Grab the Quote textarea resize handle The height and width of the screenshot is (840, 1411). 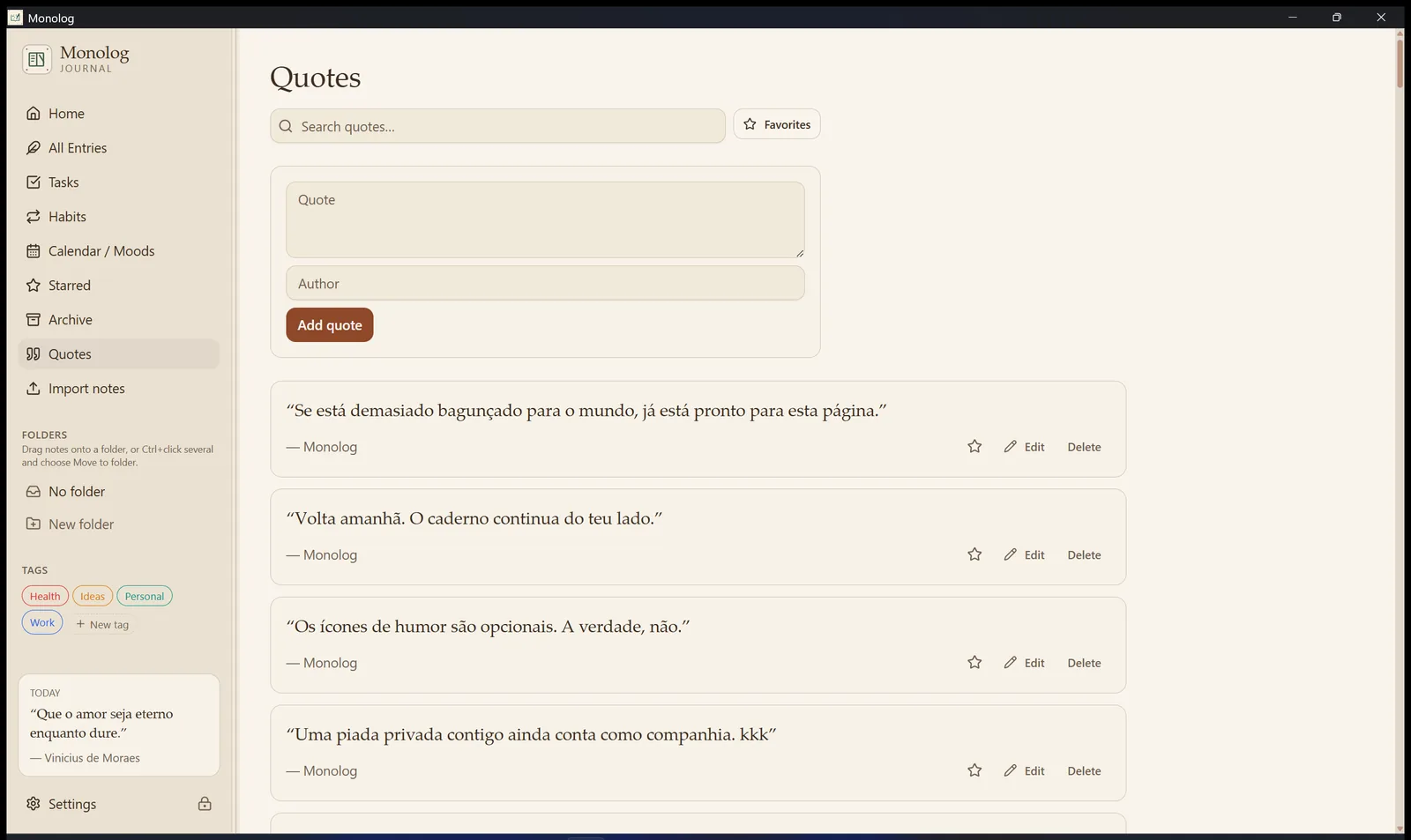799,253
